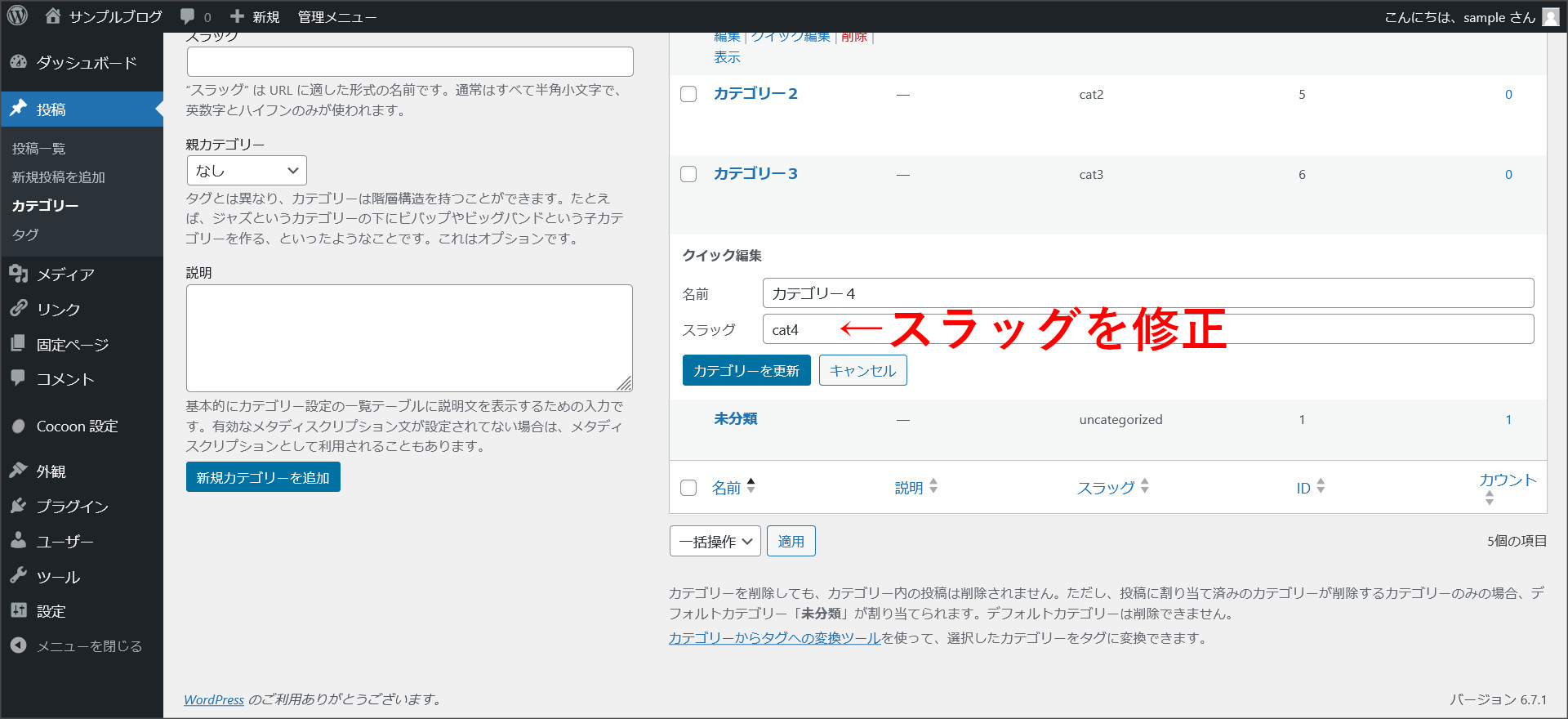Image resolution: width=1568 pixels, height=719 pixels.
Task: Click the sample user avatar
Action: [x=1551, y=17]
